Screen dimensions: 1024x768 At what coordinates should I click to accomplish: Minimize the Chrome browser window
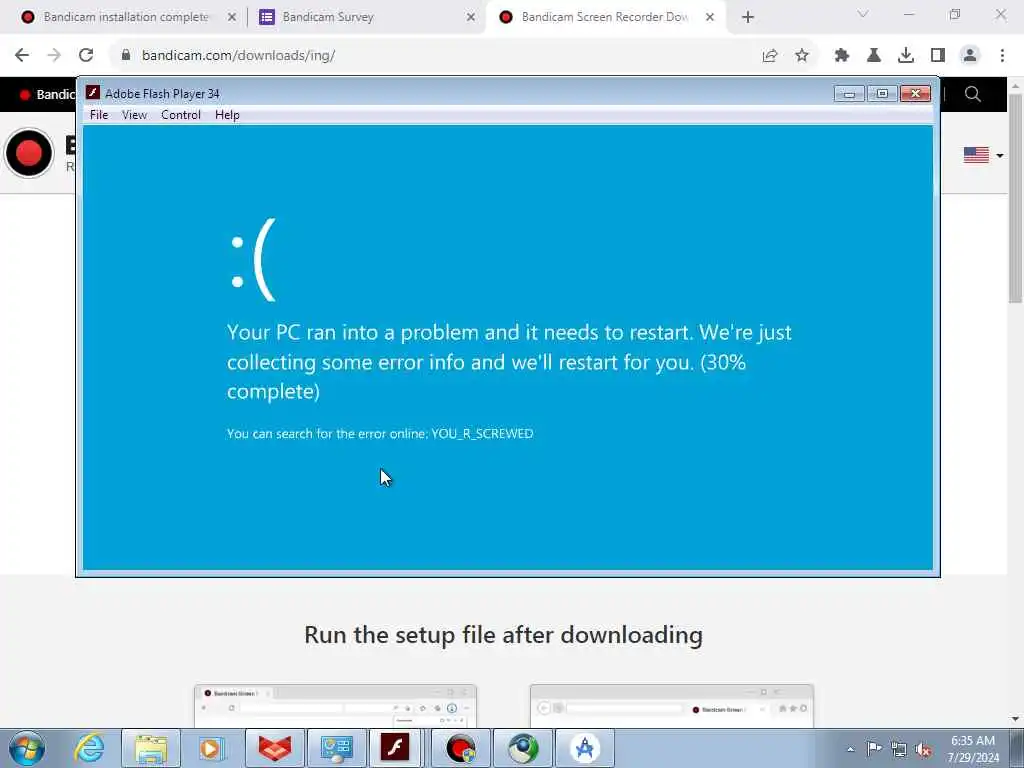908,14
